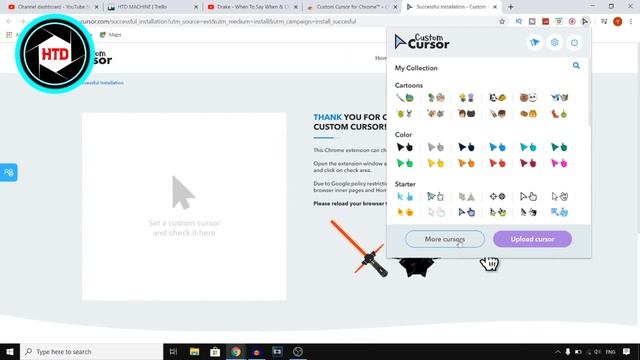Open Task View on taskbar
The image size is (640, 360).
tap(173, 351)
